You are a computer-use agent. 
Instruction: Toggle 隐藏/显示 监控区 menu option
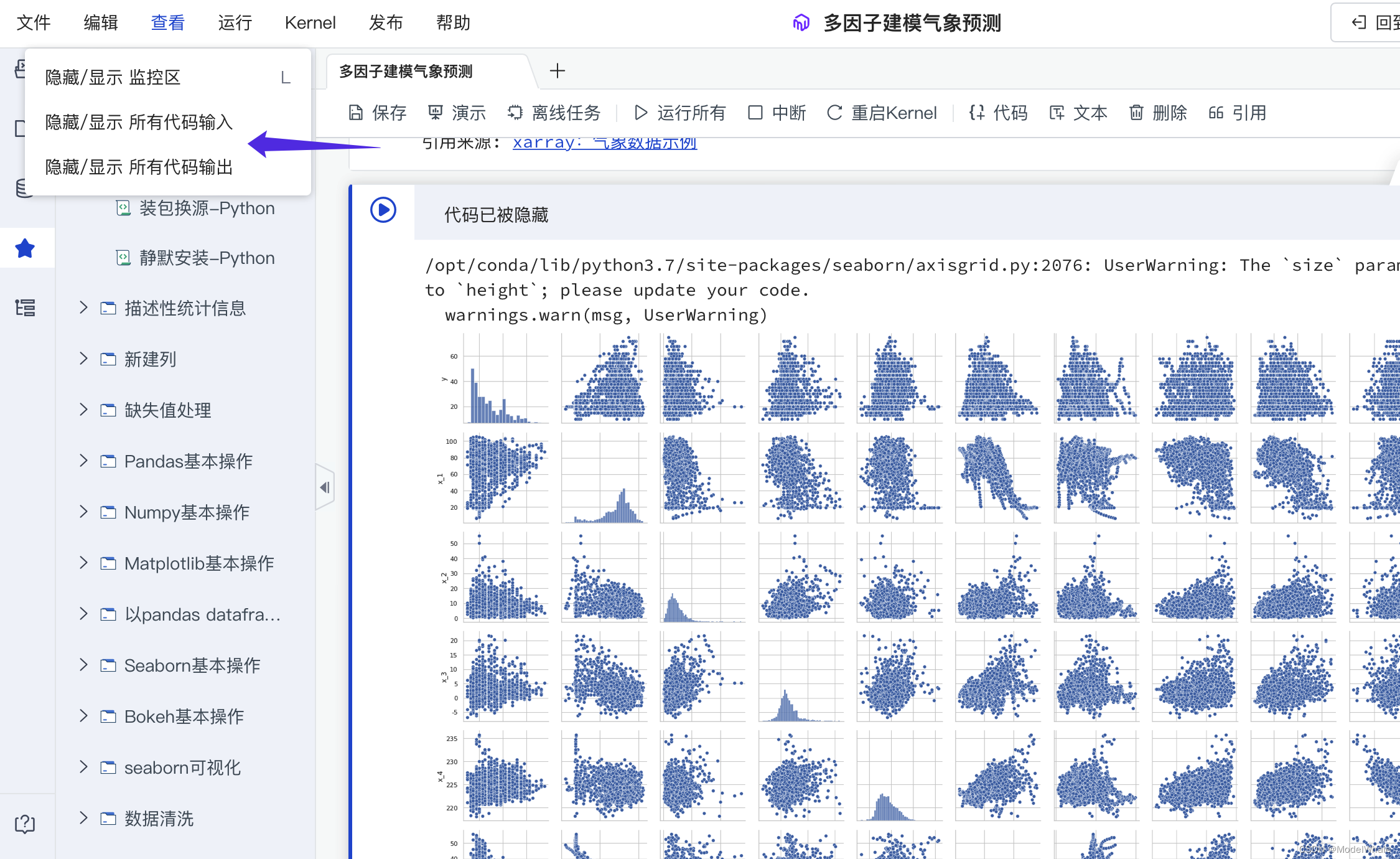coord(113,77)
